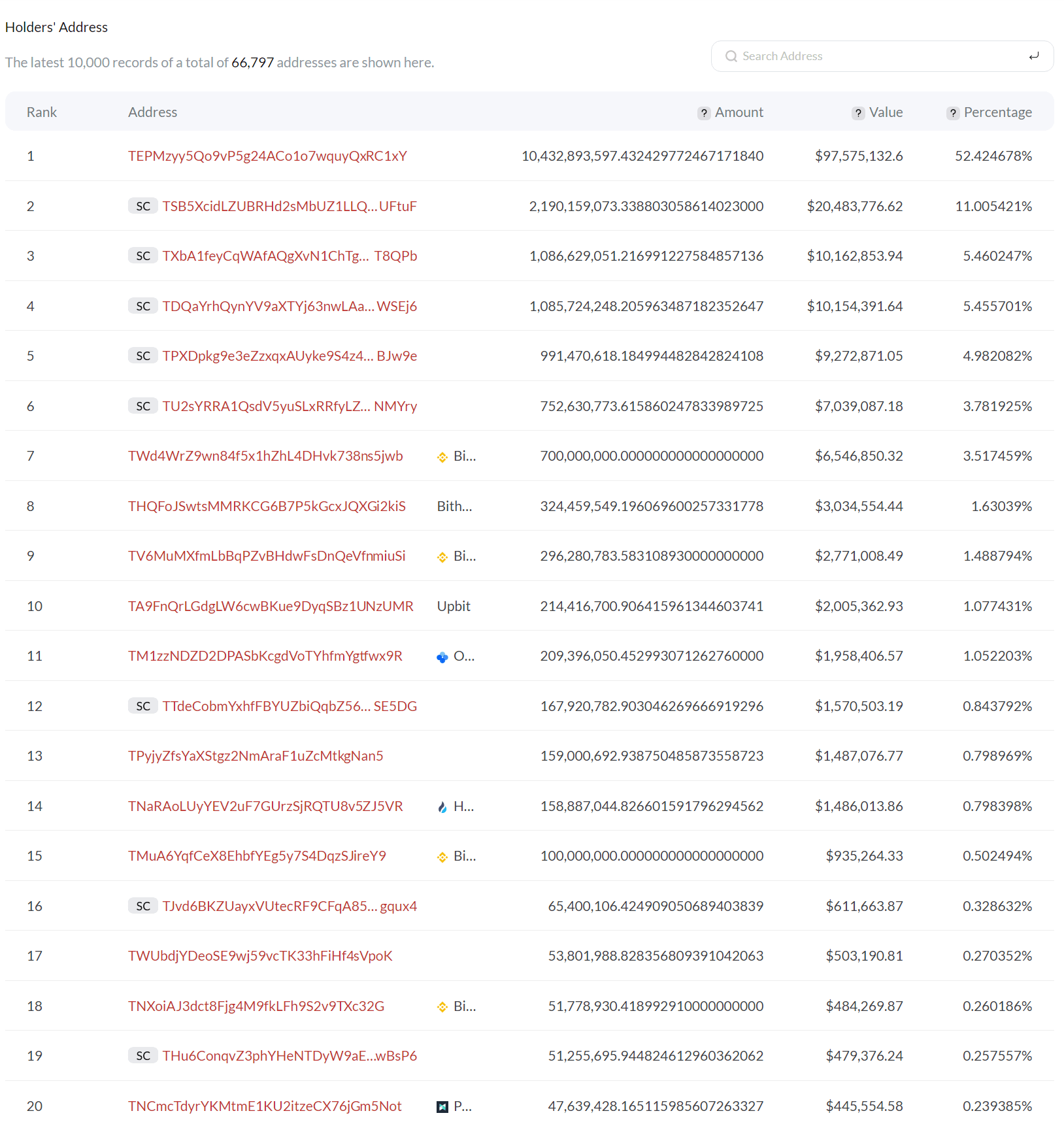This screenshot has width=1064, height=1126.
Task: Open address TTdeCobmYxhfFBYUZbiQqbZ56...SE5DG
Action: pyautogui.click(x=290, y=706)
